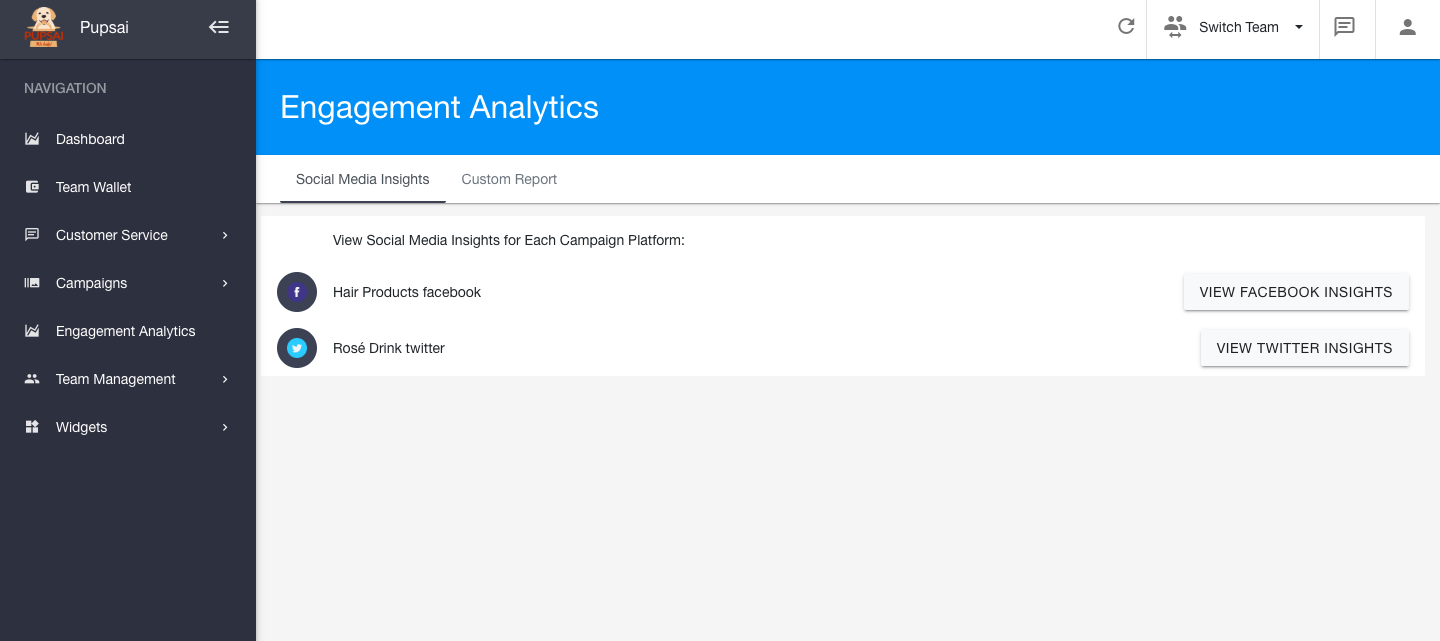
Task: Expand the Widgets submenu chevron
Action: (225, 427)
